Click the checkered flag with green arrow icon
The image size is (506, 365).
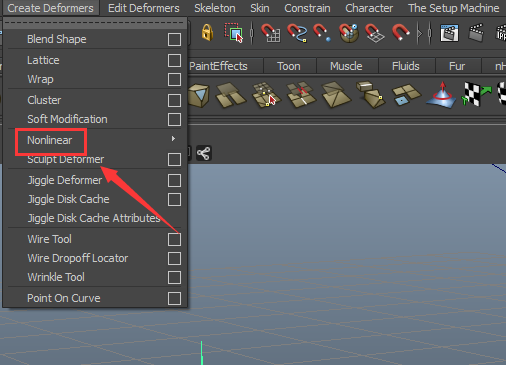pyautogui.click(x=476, y=95)
